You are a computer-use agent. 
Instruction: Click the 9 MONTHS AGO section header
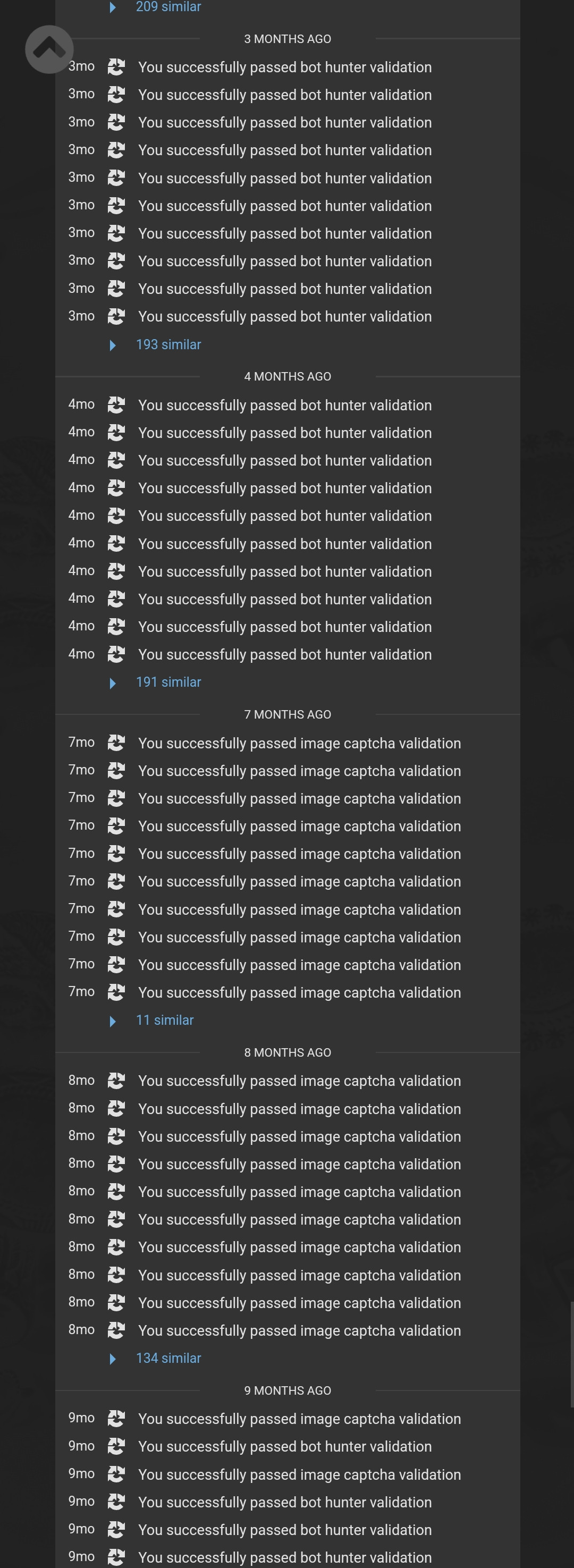(288, 1390)
